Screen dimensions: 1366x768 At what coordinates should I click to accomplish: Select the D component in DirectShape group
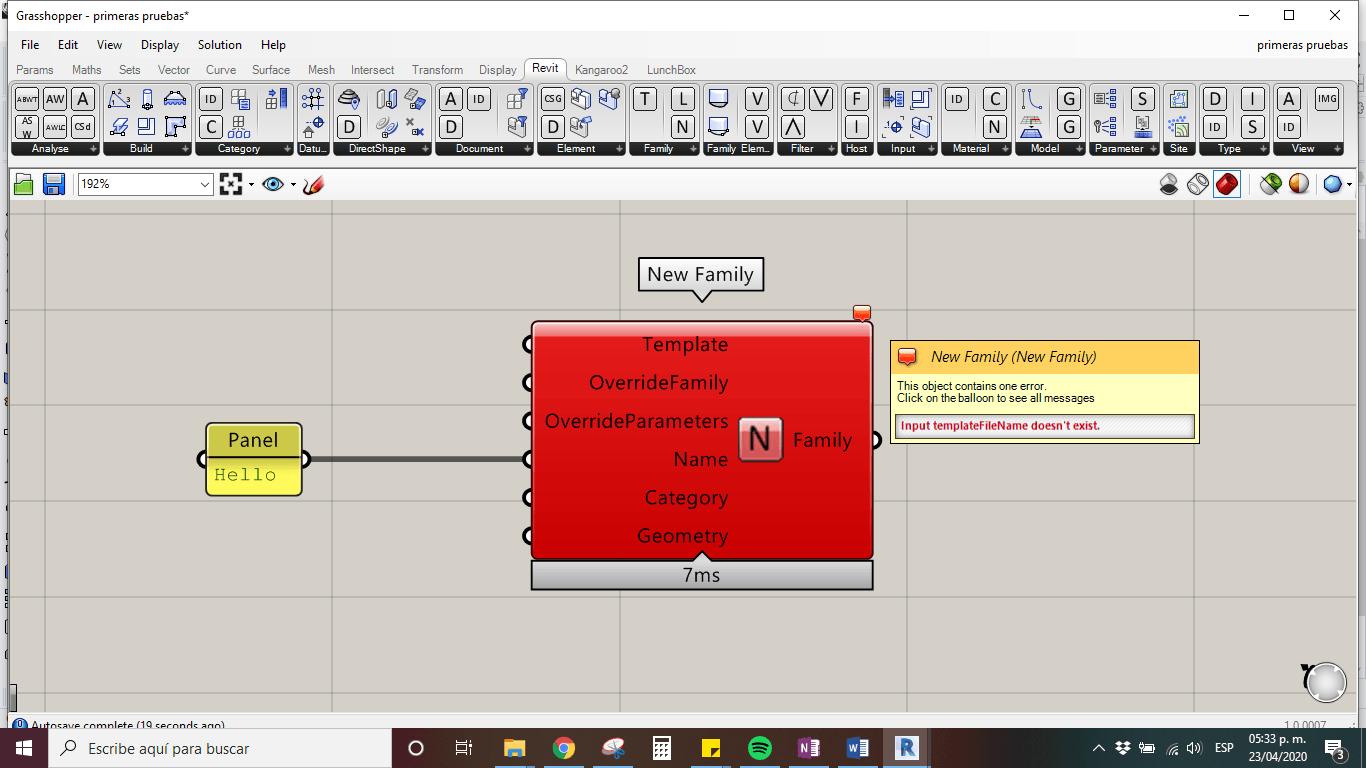349,127
